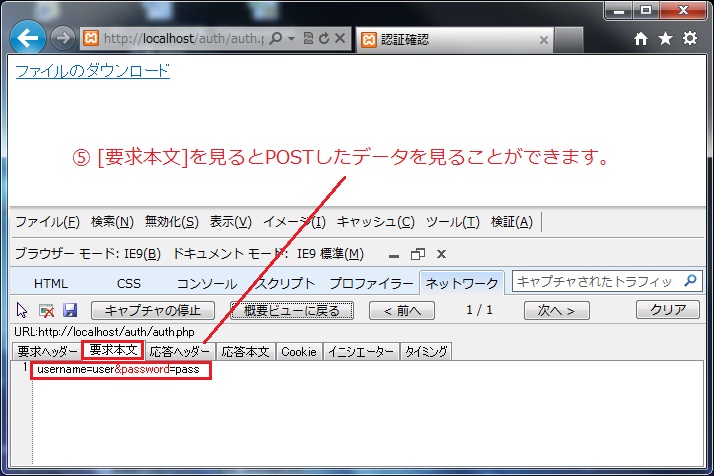
Task: Switch to the コンソール tab
Action: click(x=207, y=283)
